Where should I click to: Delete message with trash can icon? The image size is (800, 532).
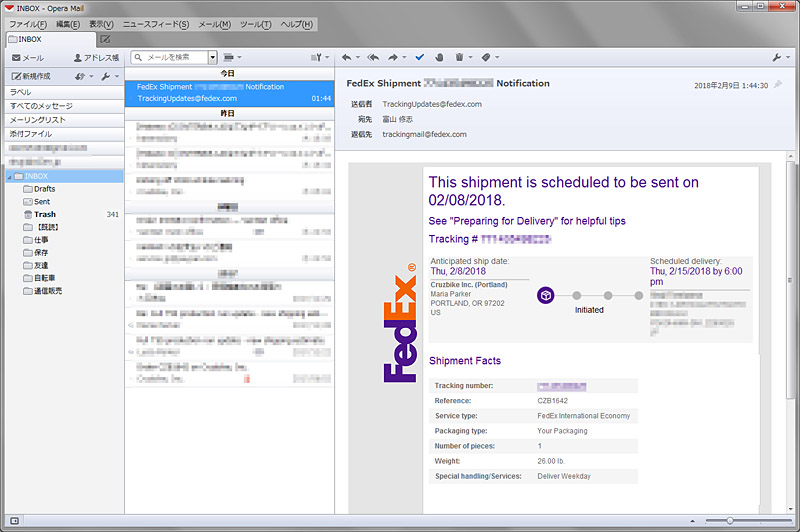[459, 57]
